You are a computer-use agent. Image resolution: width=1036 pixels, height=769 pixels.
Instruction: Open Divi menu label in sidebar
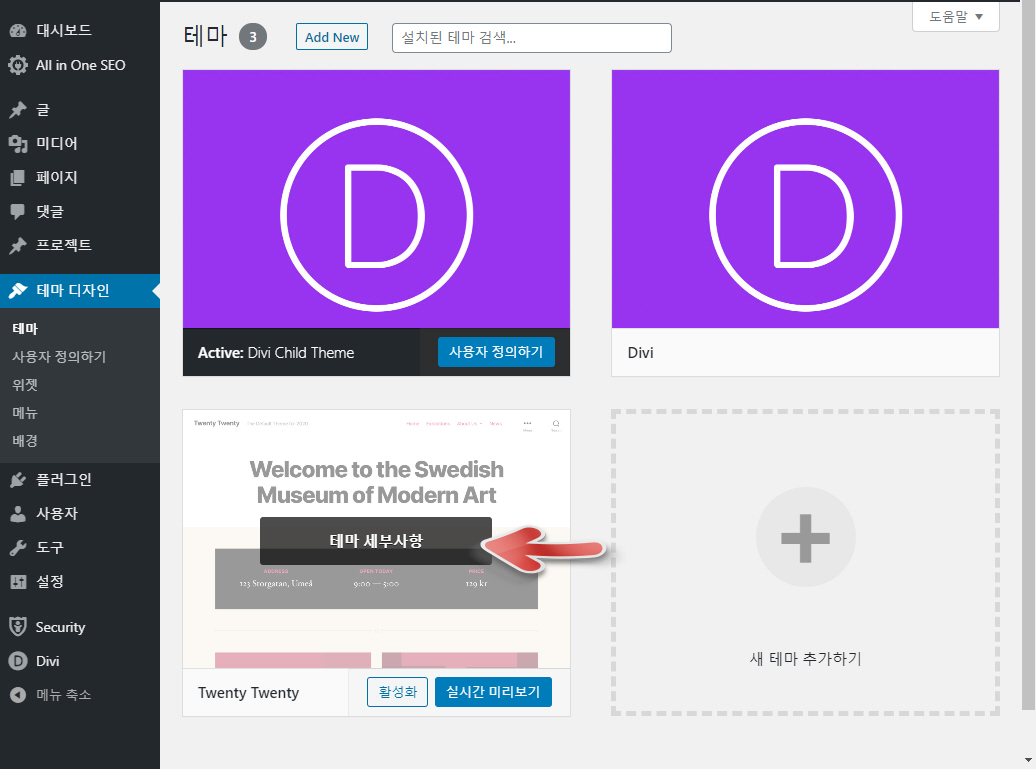click(48, 661)
